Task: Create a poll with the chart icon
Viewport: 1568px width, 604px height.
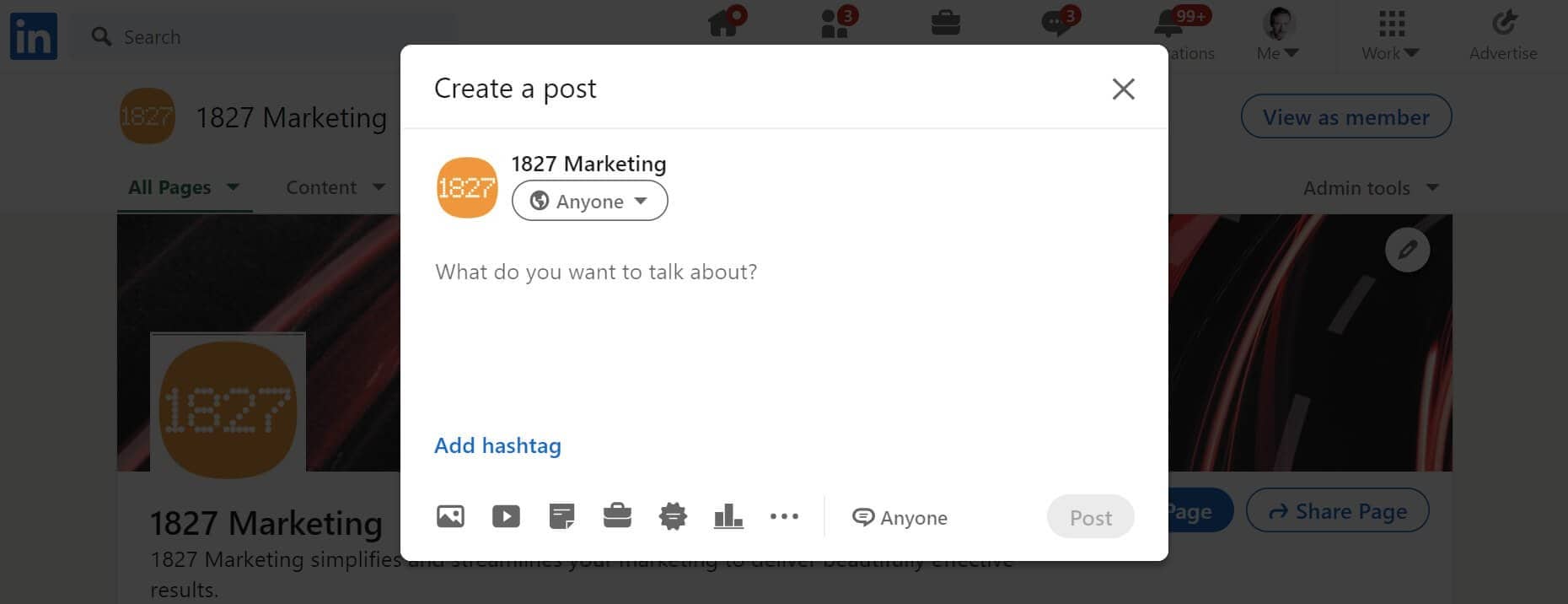Action: click(728, 516)
